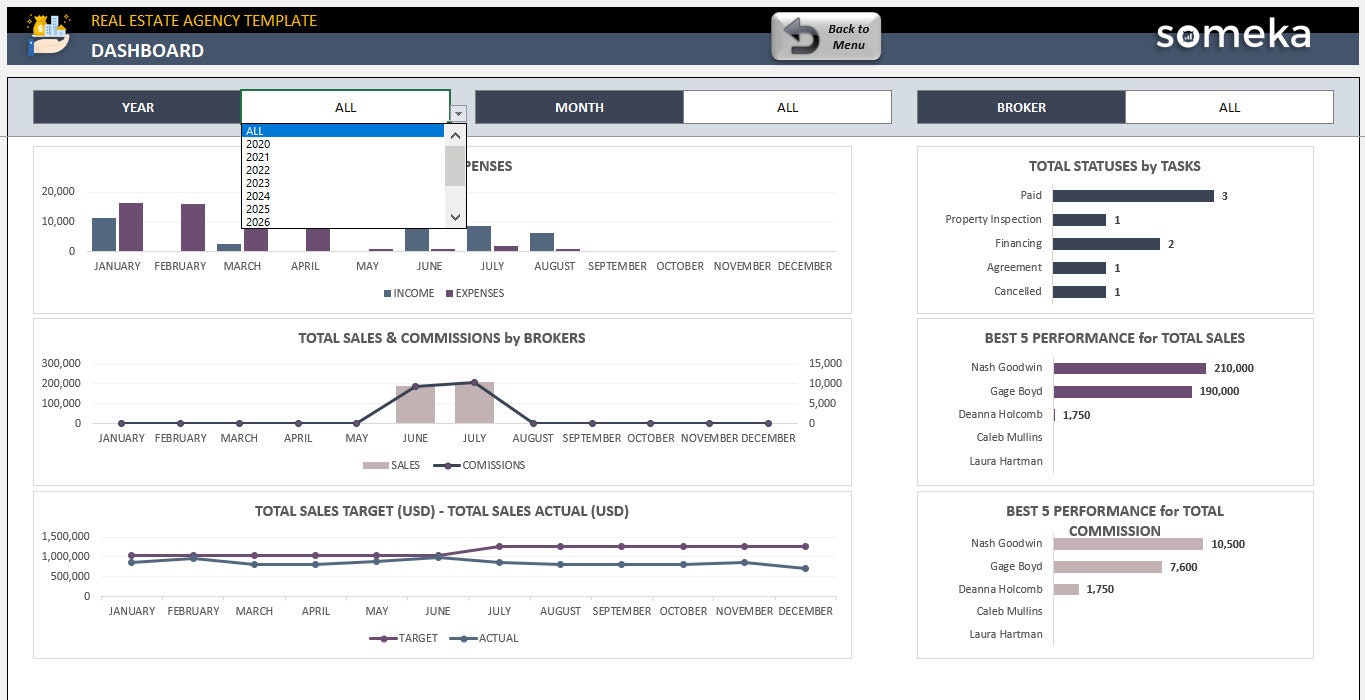Click the Property Inspection status bar
Image resolution: width=1365 pixels, height=700 pixels.
[1079, 220]
